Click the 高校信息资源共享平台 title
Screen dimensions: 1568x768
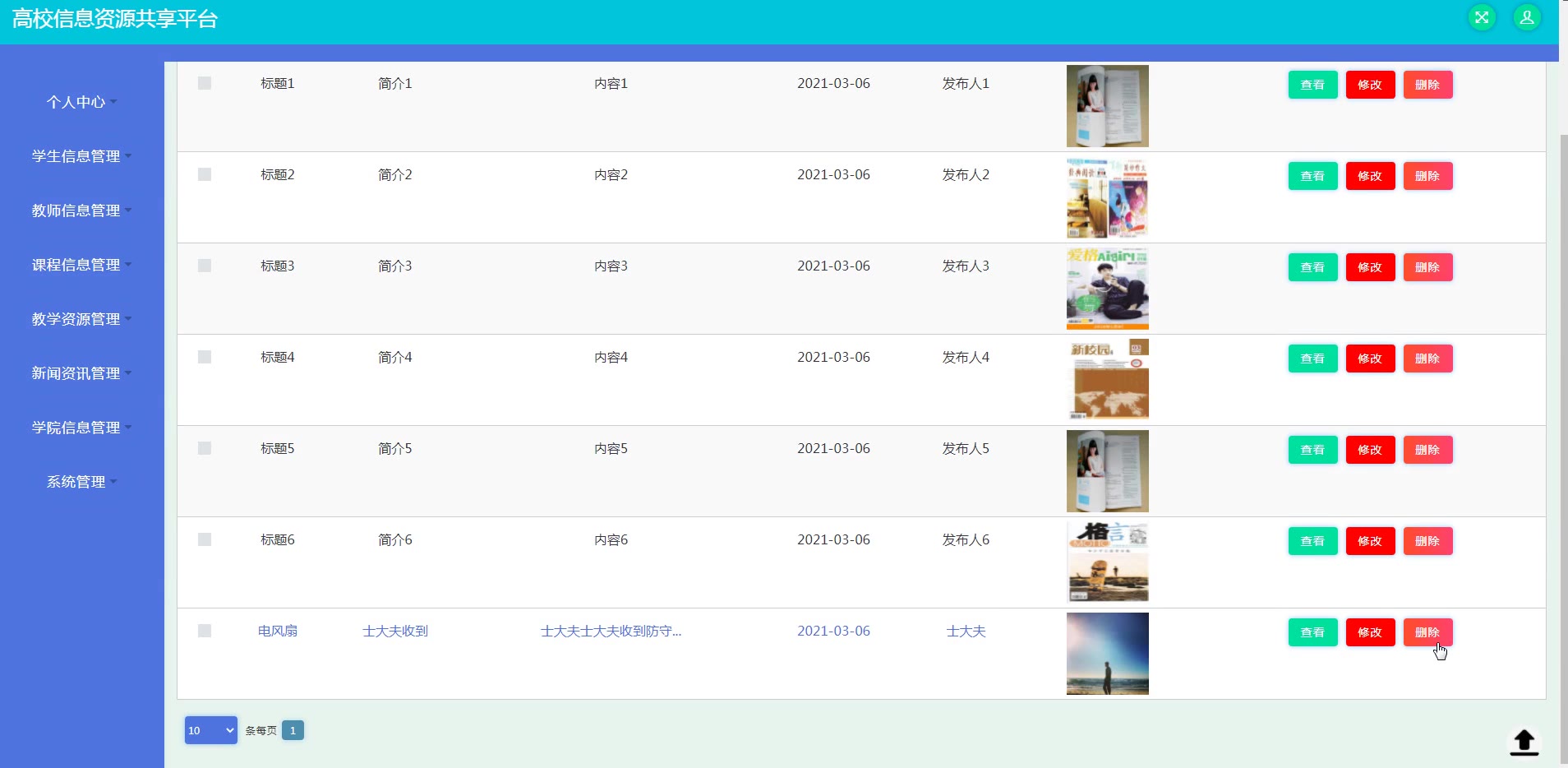115,19
